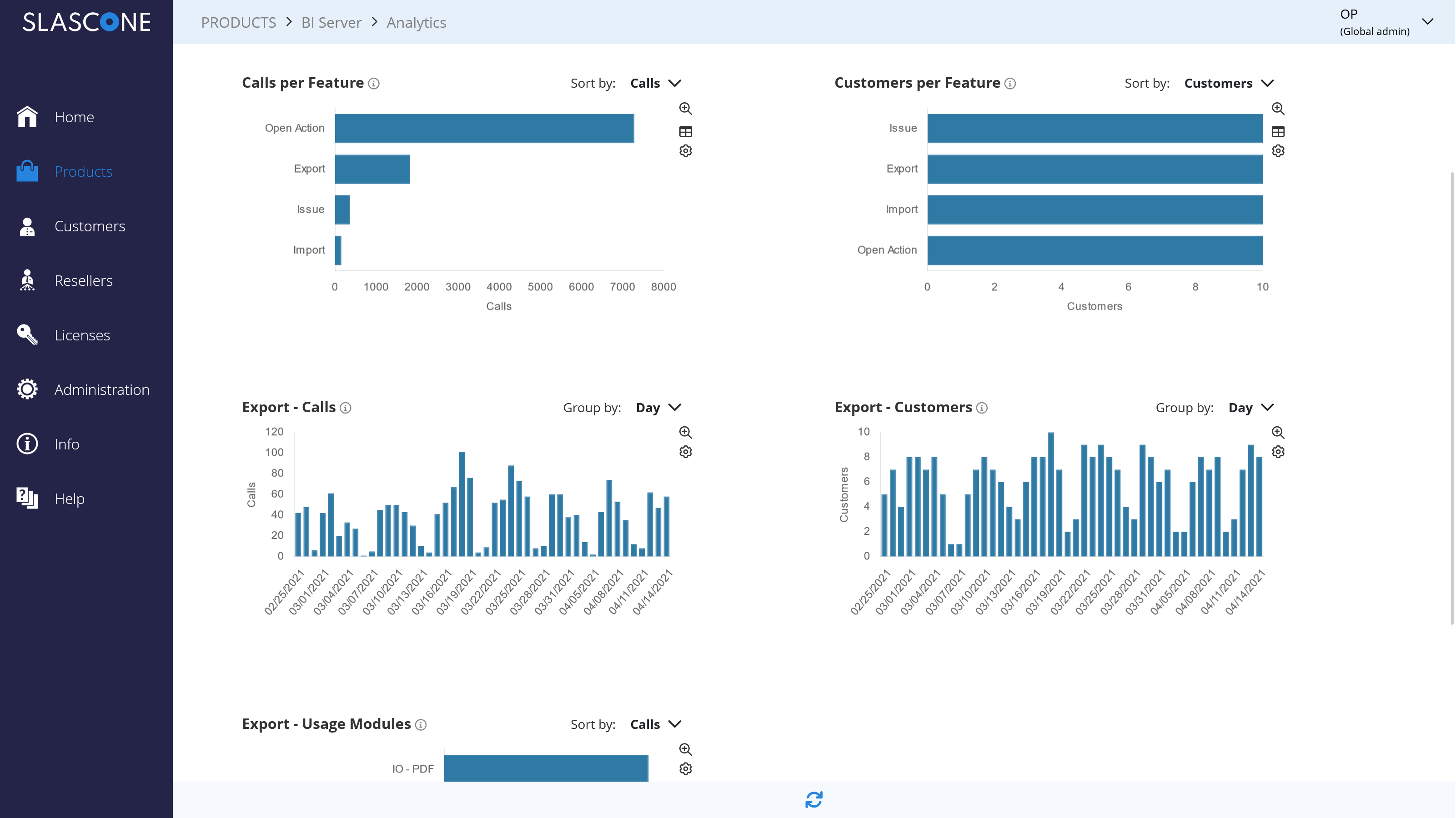
Task: Click PRODUCTS breadcrumb link
Action: click(x=238, y=23)
